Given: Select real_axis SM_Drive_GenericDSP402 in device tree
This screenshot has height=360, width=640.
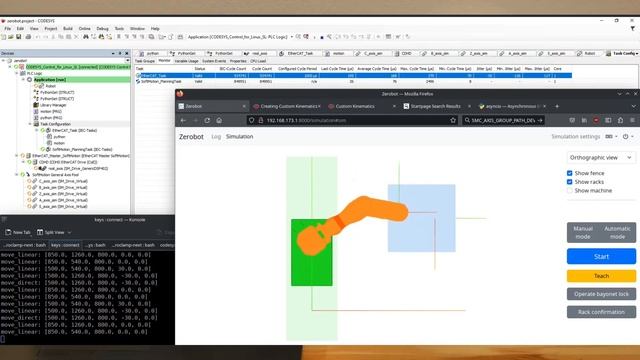Looking at the screenshot, I should [78, 168].
